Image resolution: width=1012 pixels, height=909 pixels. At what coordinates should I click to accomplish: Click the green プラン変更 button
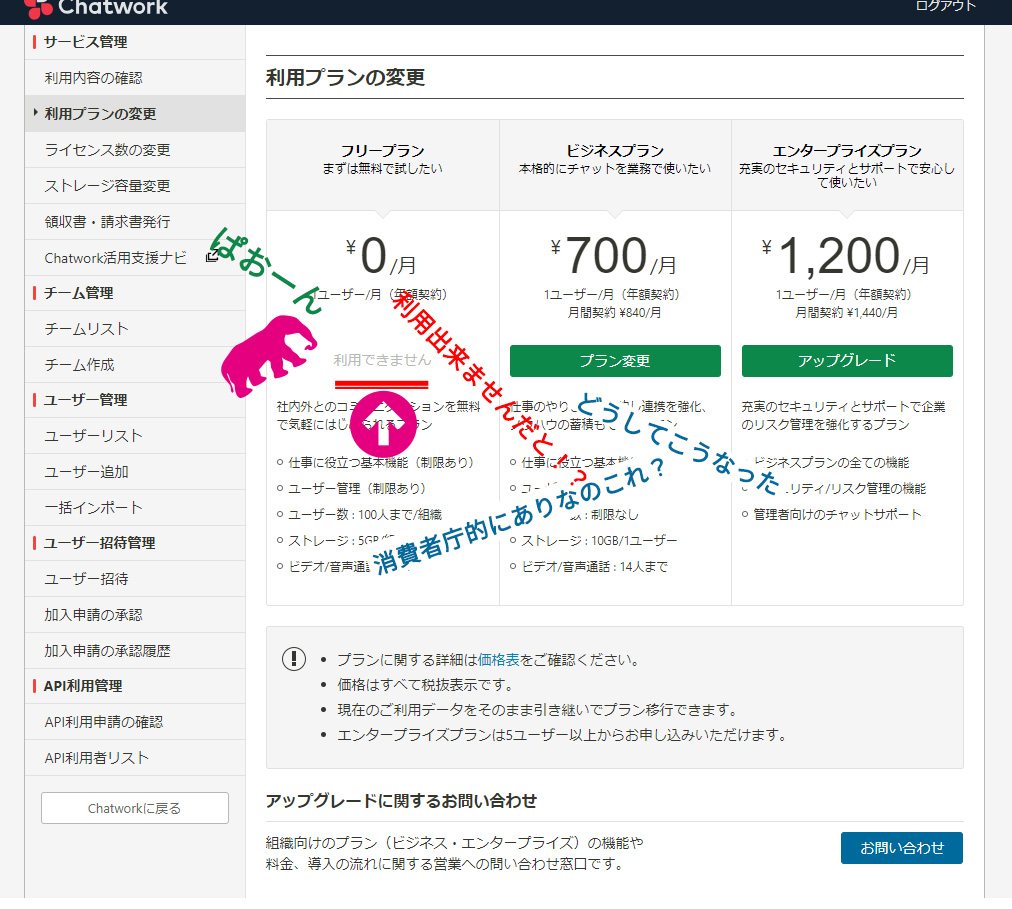pos(615,361)
